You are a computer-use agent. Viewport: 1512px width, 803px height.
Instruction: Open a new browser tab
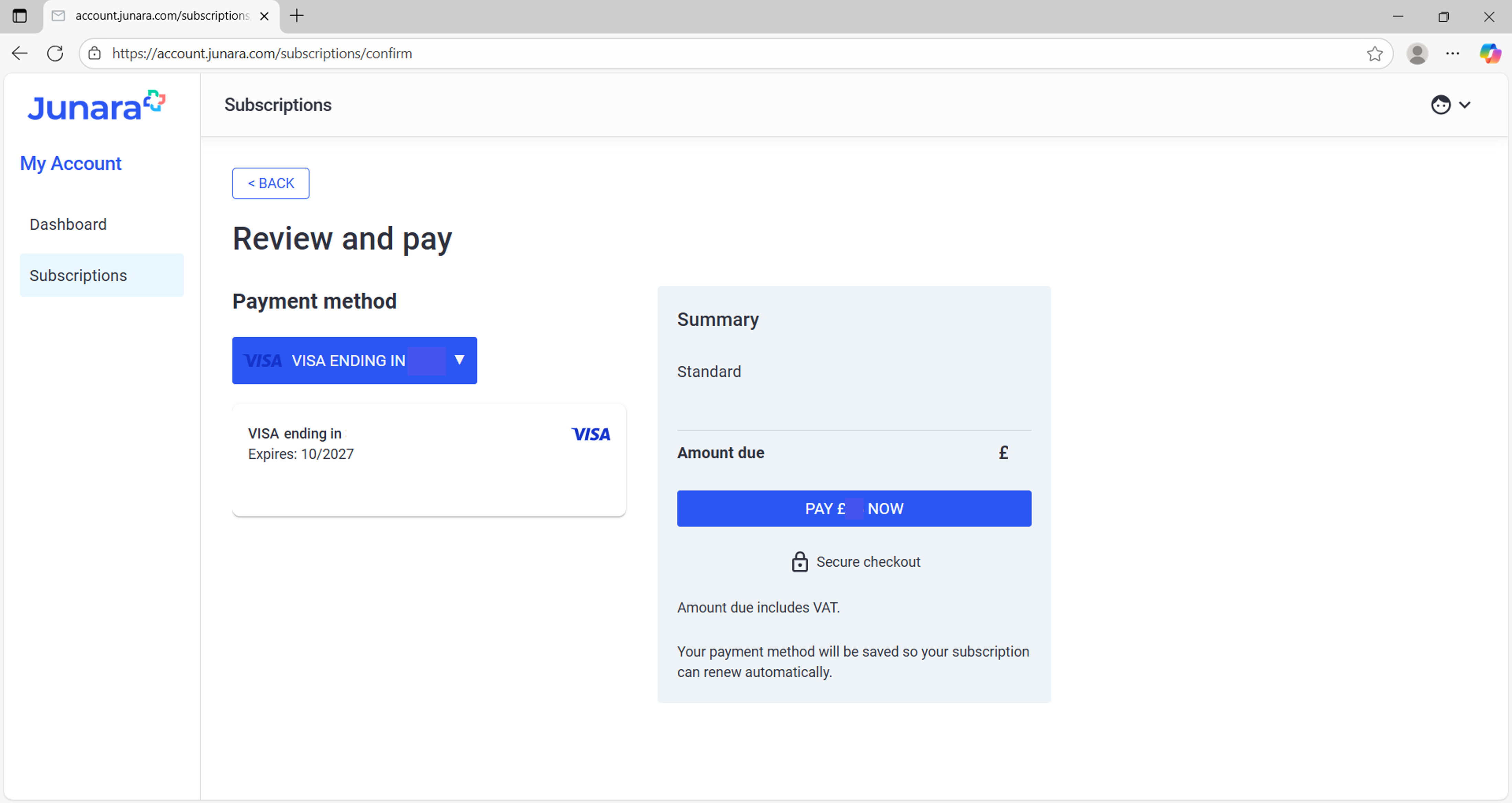297,16
